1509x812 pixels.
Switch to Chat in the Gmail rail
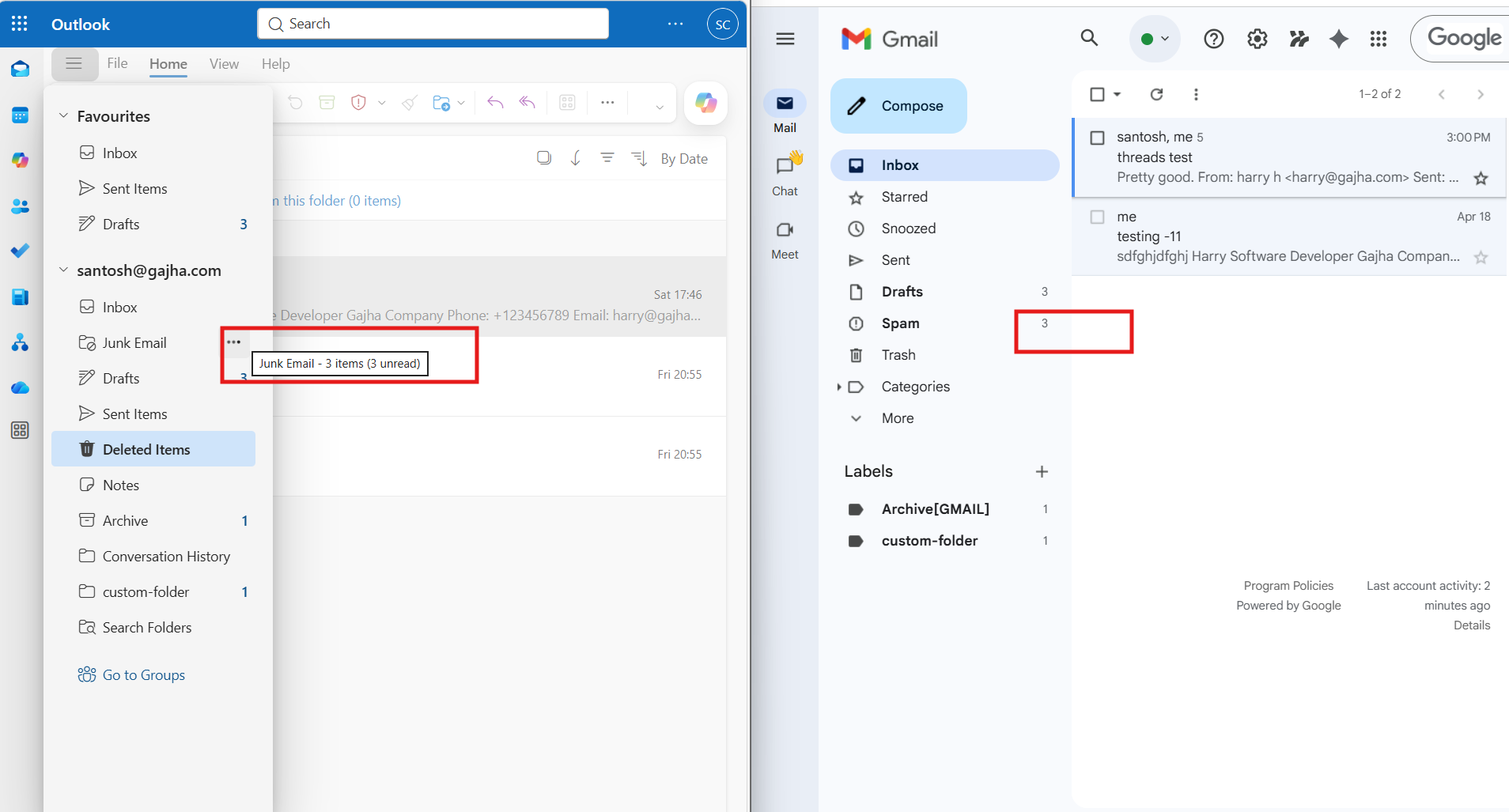pyautogui.click(x=785, y=176)
